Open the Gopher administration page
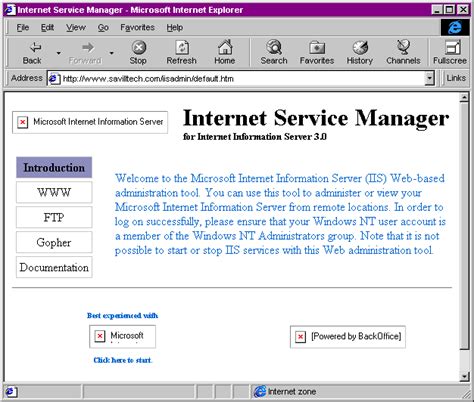Screen dimensions: 474x402 [x=54, y=242]
